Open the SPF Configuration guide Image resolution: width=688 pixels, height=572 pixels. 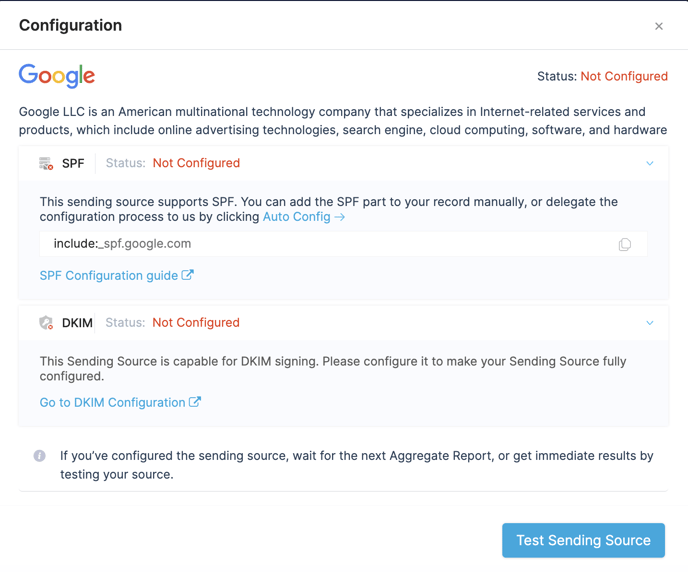[x=109, y=275]
